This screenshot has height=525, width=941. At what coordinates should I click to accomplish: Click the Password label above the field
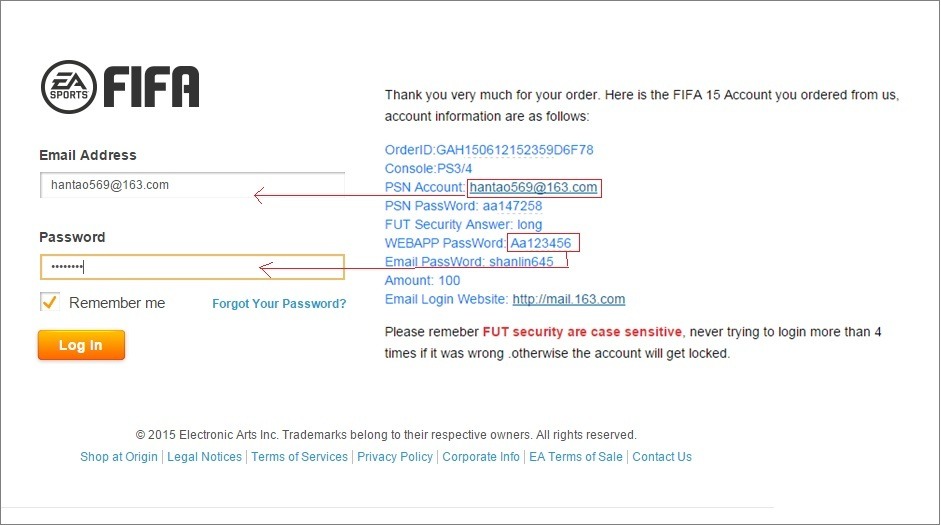coord(72,237)
